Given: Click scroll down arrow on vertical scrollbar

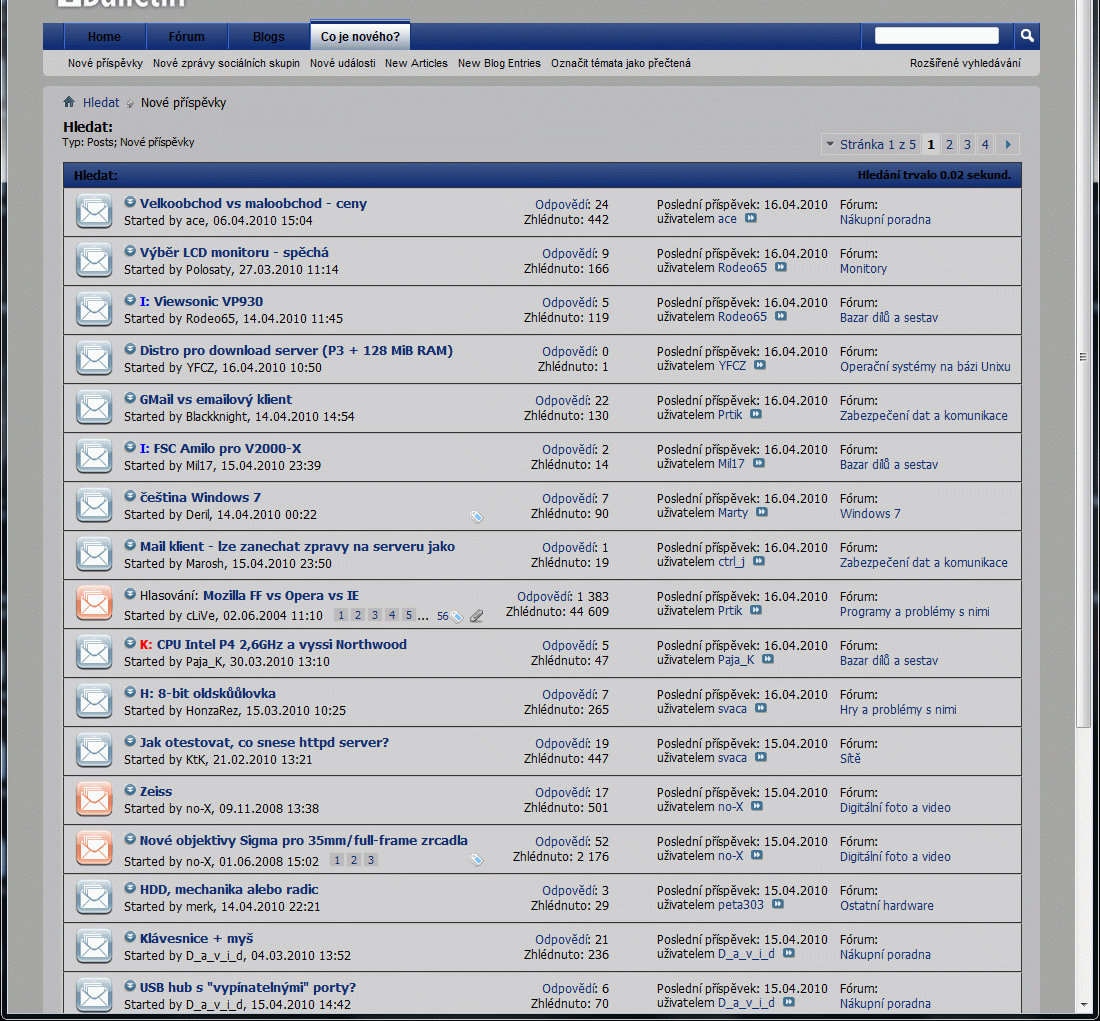Looking at the screenshot, I should [x=1085, y=1003].
